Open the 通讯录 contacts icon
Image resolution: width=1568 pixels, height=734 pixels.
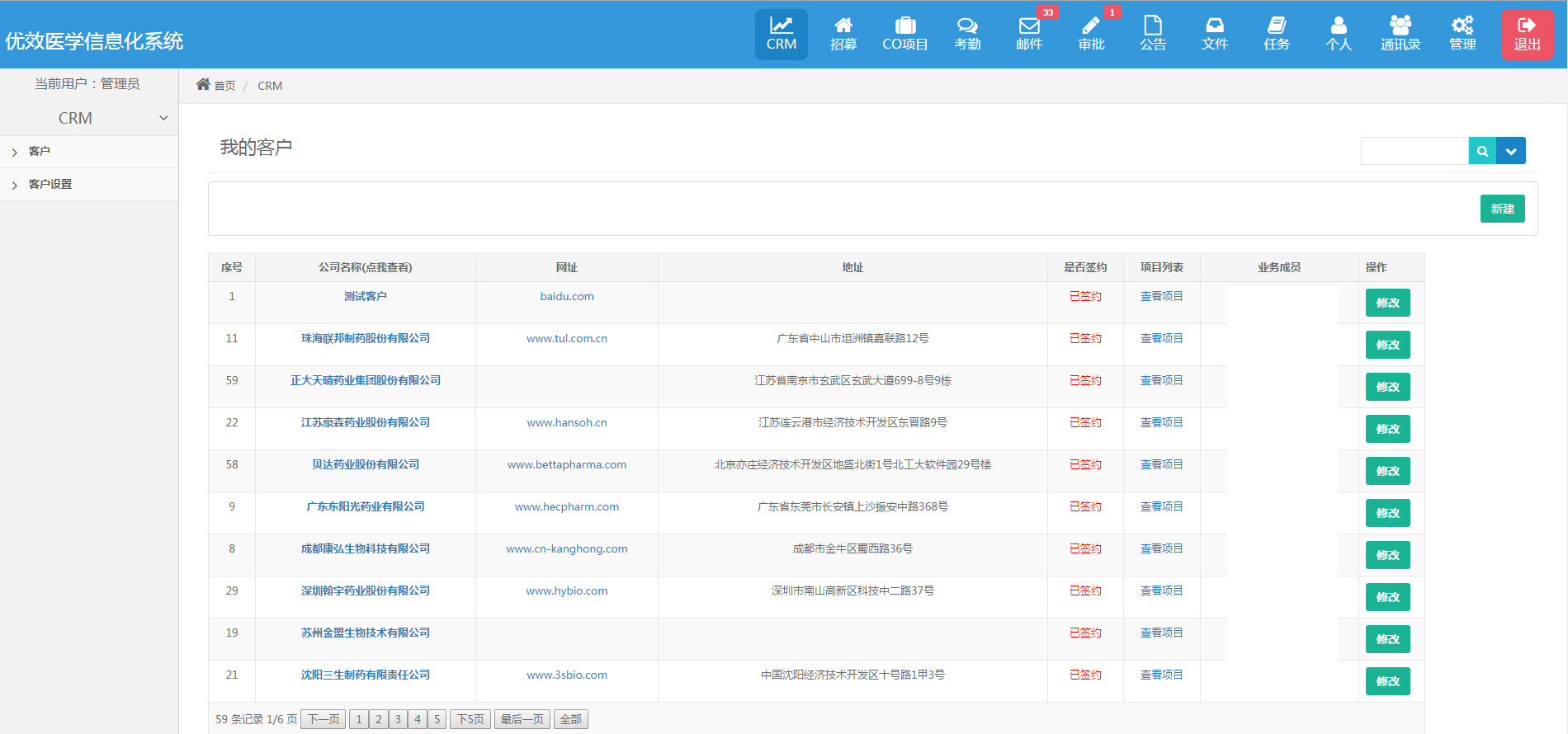tap(1400, 35)
